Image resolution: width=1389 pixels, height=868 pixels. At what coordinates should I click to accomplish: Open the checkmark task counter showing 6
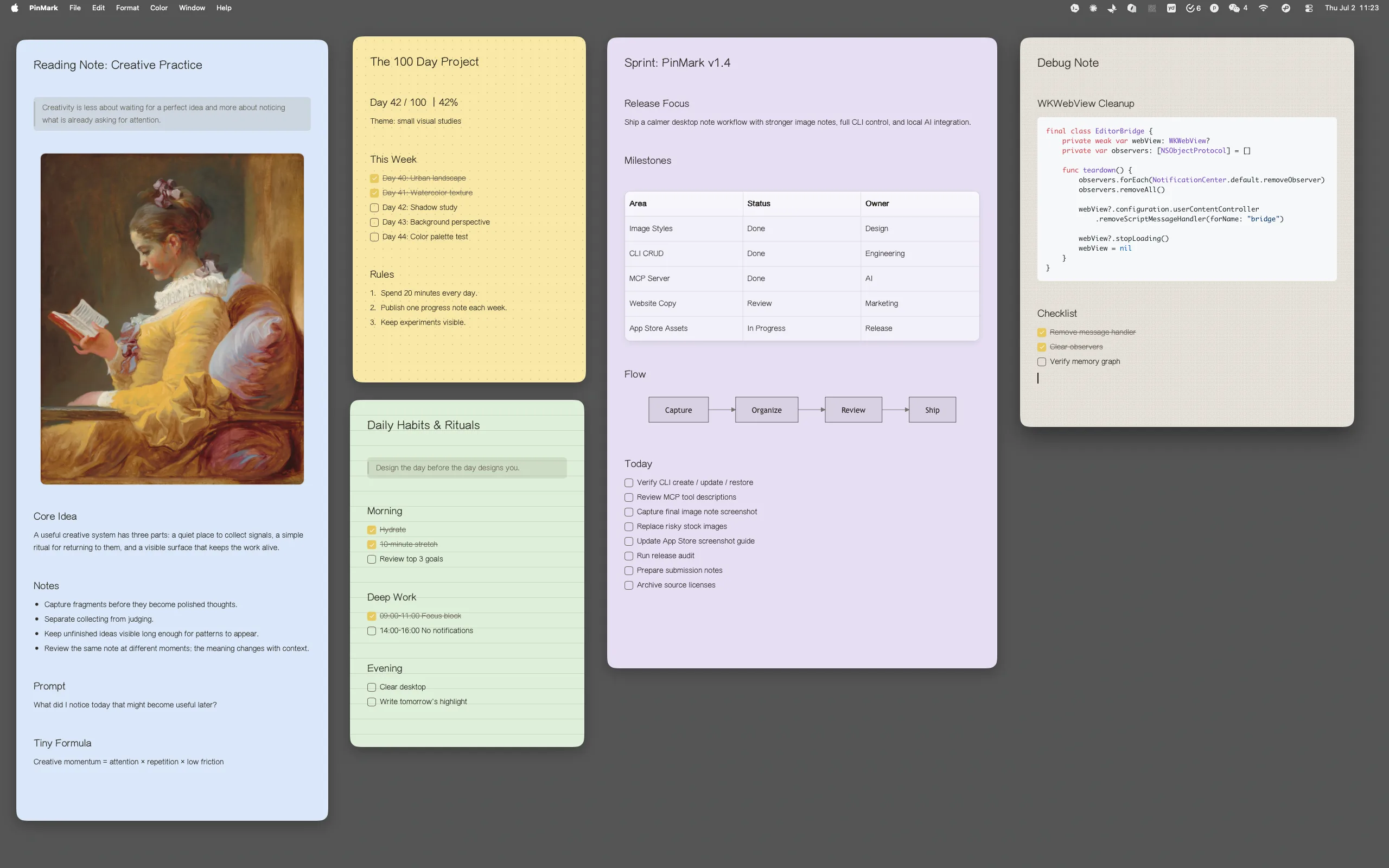pos(1193,8)
